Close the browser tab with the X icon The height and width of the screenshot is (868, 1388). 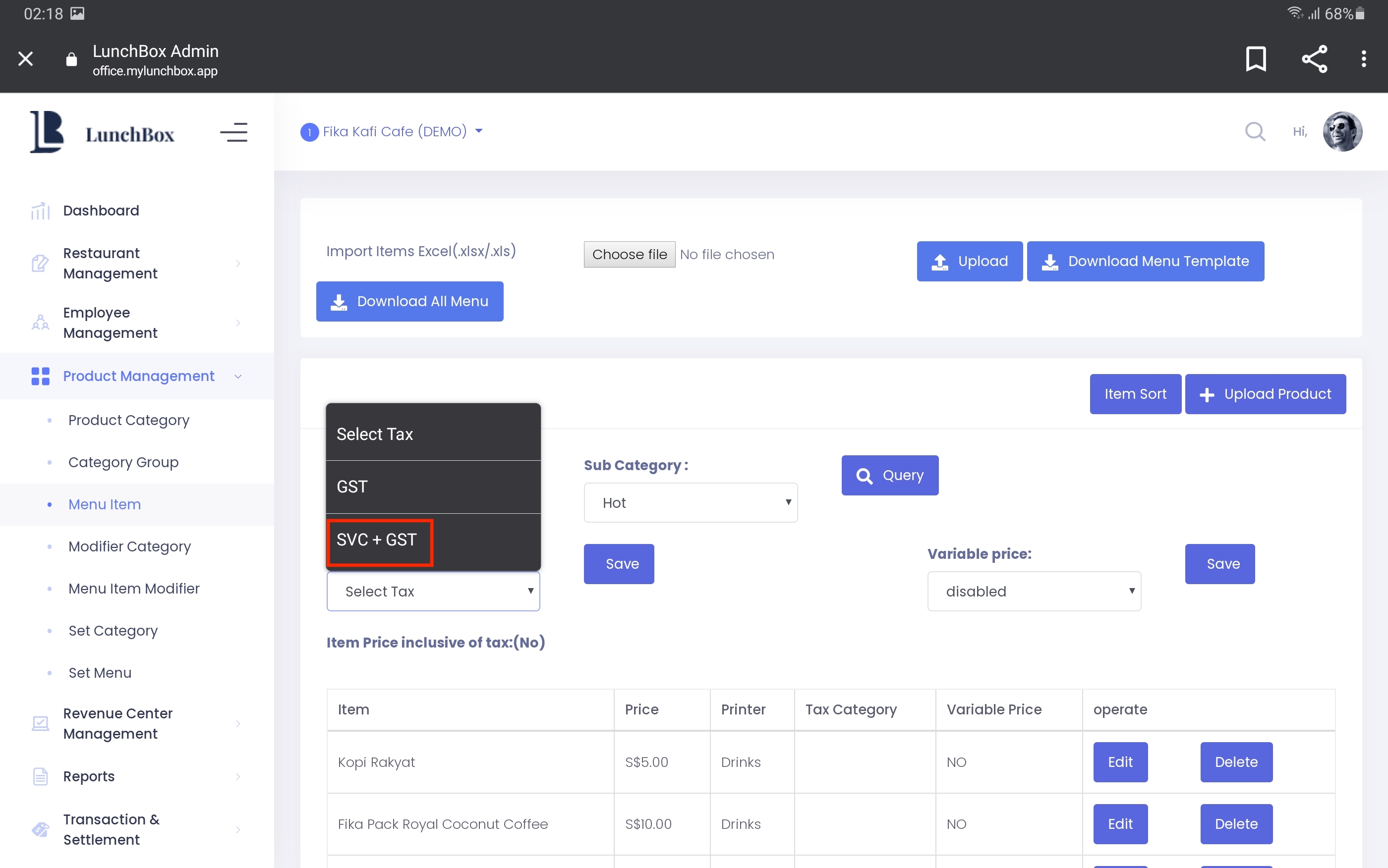tap(25, 58)
